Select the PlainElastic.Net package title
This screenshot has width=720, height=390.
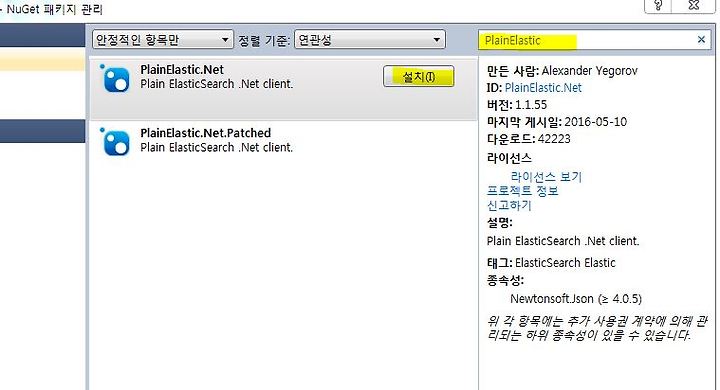[x=182, y=70]
